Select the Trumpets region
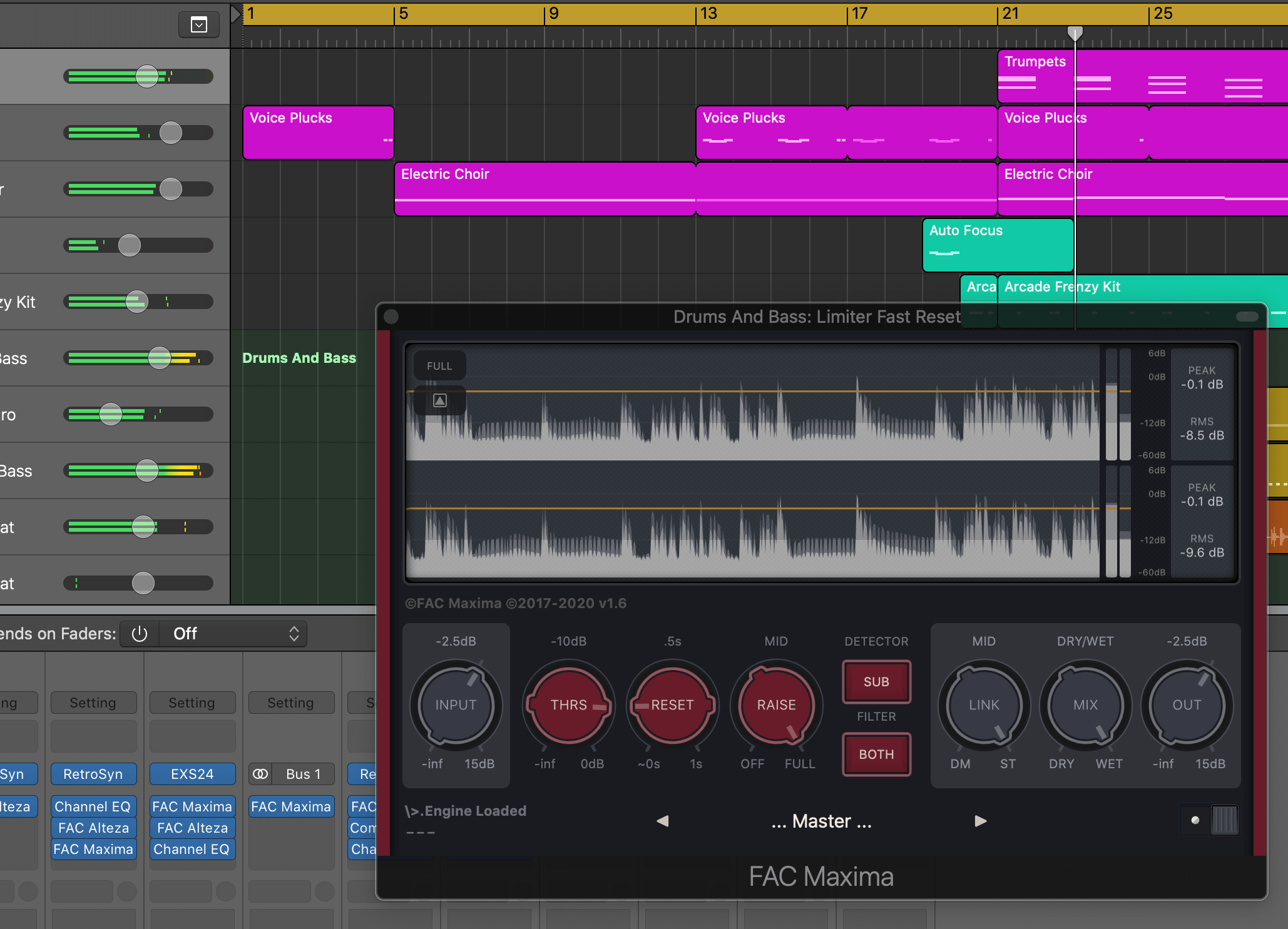Viewport: 1288px width, 929px height. [x=1143, y=76]
